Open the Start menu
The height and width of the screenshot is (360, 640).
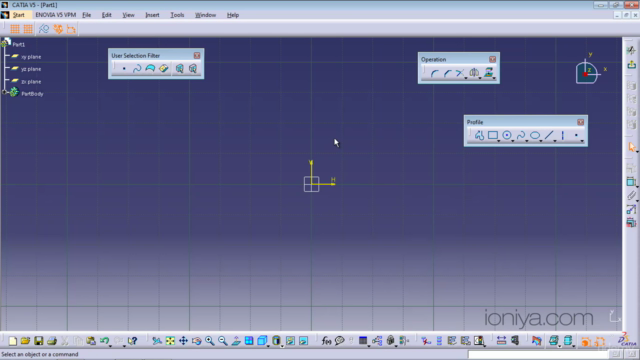[x=18, y=15]
